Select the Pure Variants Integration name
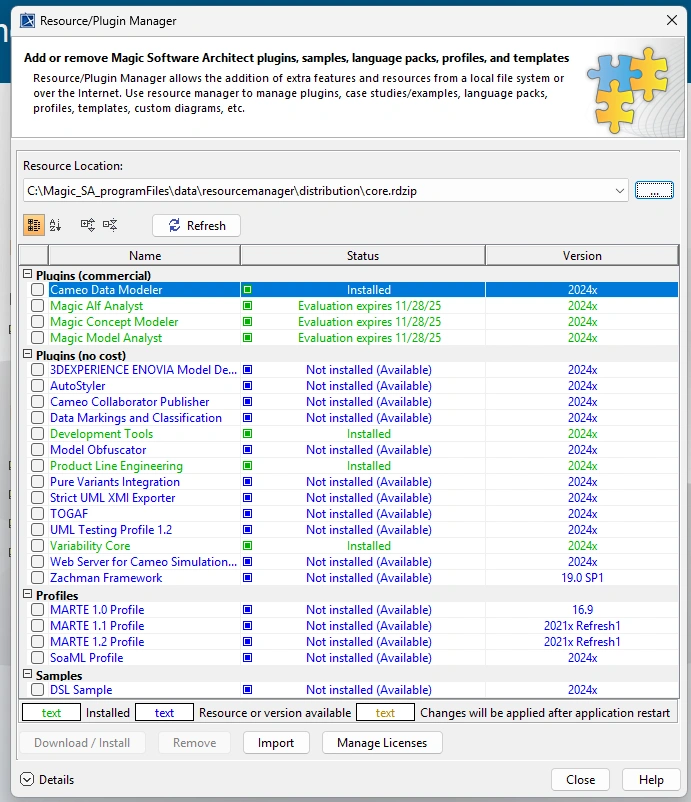 click(x=115, y=482)
